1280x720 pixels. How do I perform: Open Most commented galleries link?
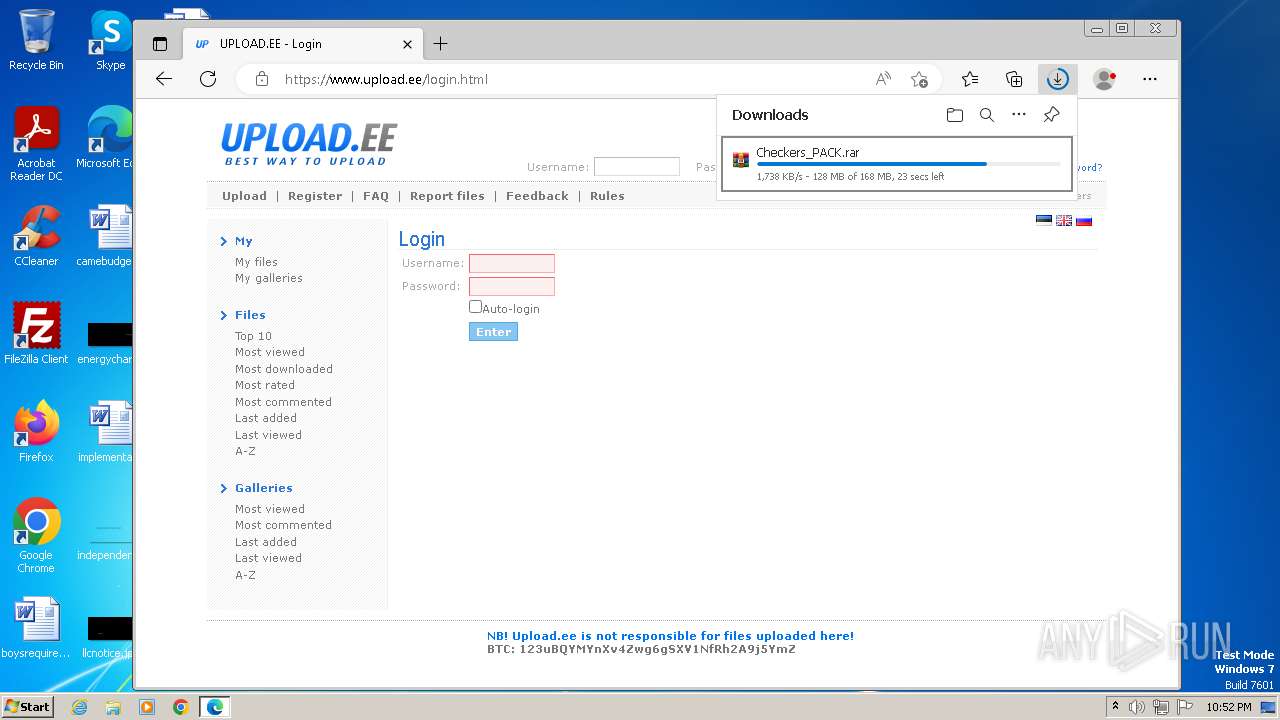283,525
